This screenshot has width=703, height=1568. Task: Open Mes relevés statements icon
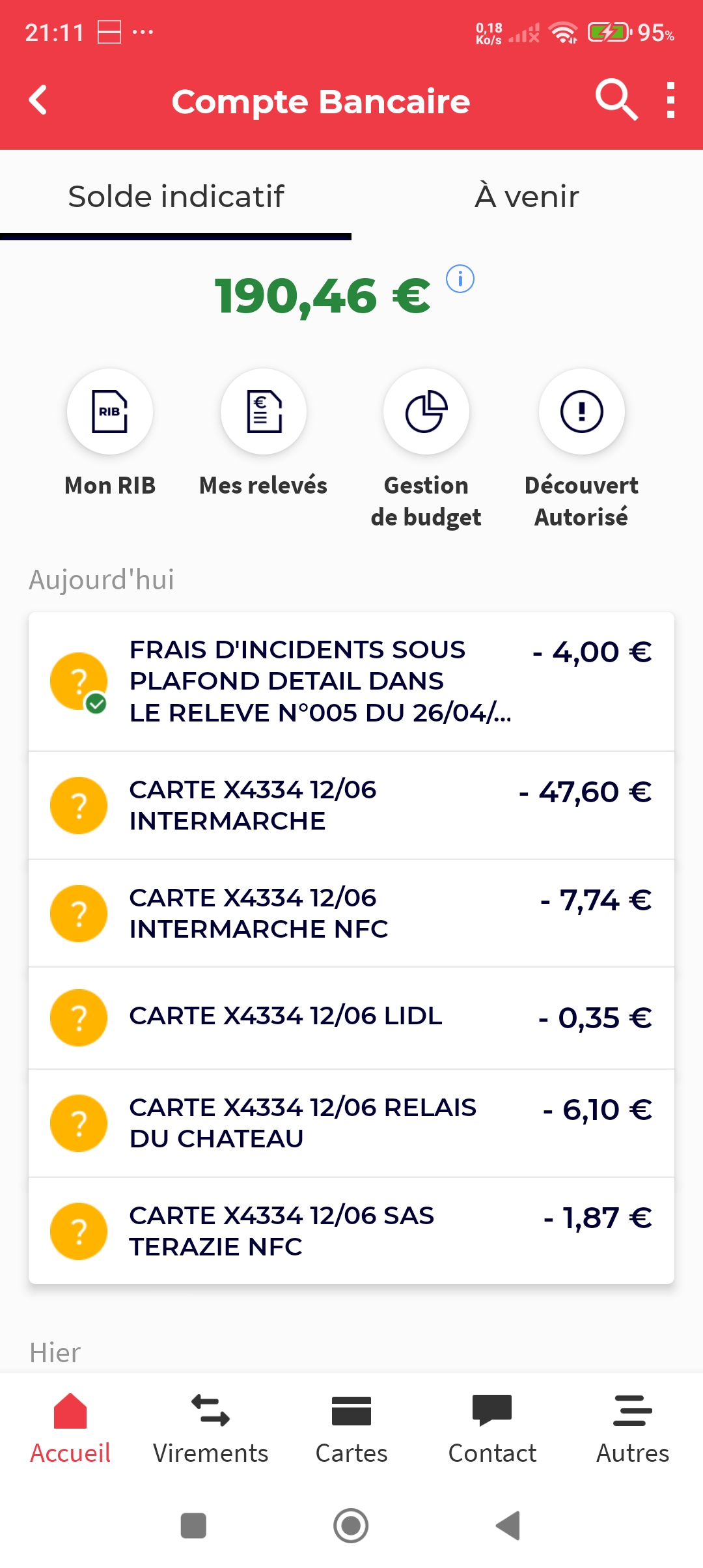pos(264,412)
